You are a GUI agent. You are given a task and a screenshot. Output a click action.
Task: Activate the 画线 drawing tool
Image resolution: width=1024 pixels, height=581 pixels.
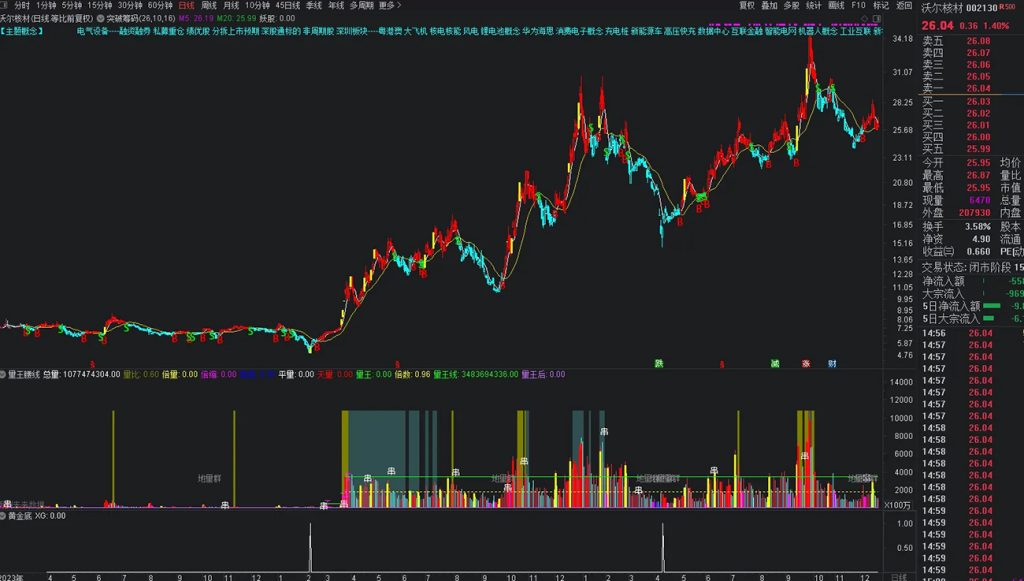click(836, 5)
